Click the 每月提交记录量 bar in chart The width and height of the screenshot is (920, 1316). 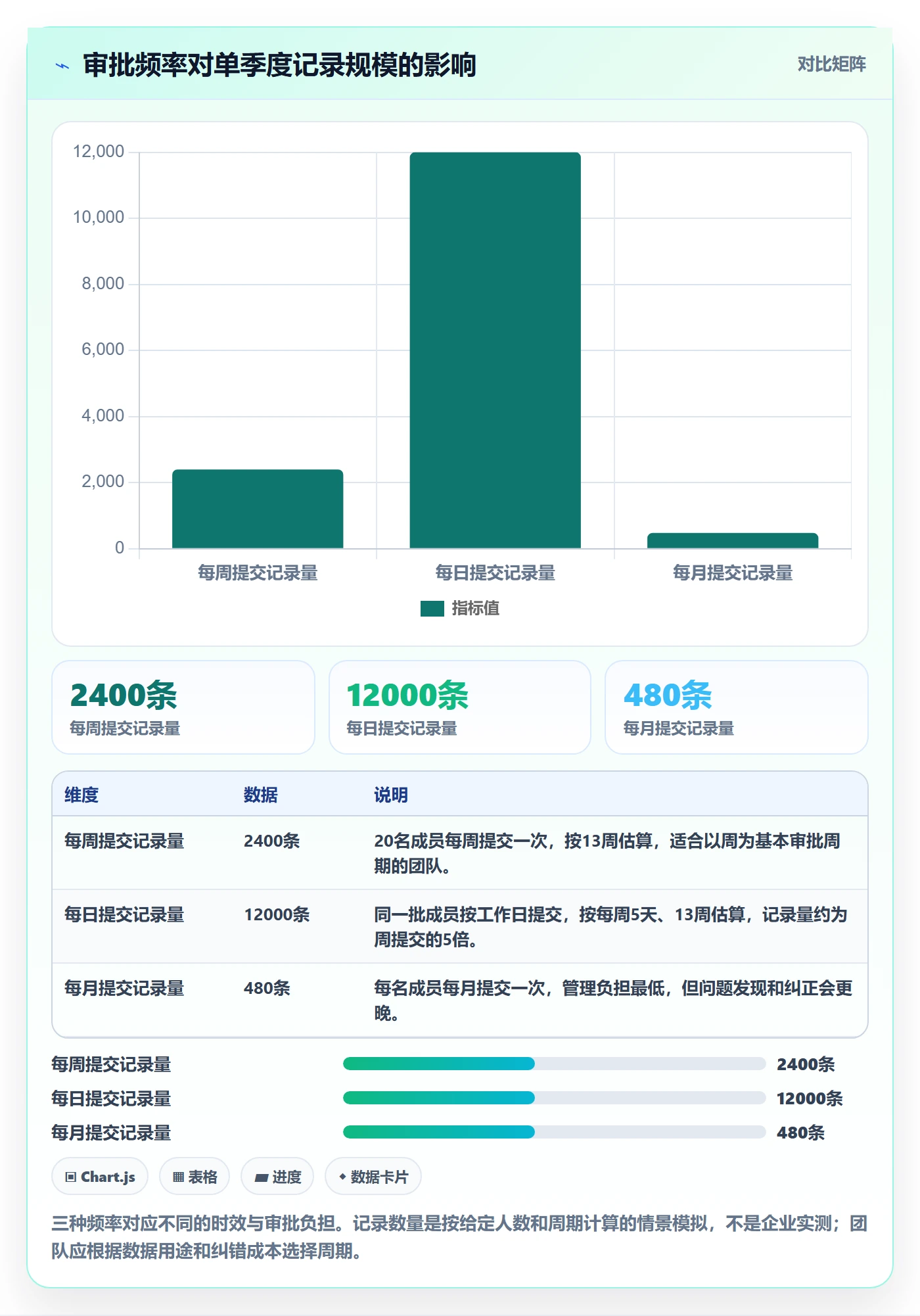[x=733, y=540]
